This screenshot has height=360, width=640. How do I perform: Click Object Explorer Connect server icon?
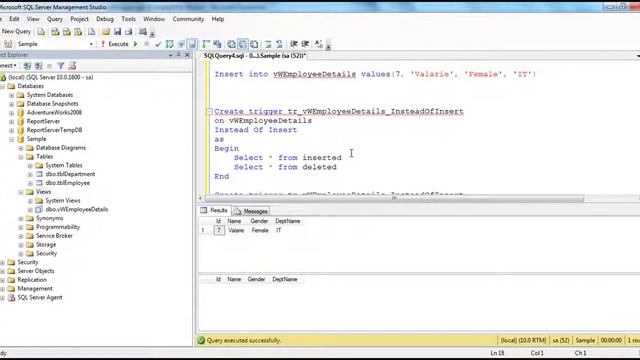pyautogui.click(x=27, y=66)
